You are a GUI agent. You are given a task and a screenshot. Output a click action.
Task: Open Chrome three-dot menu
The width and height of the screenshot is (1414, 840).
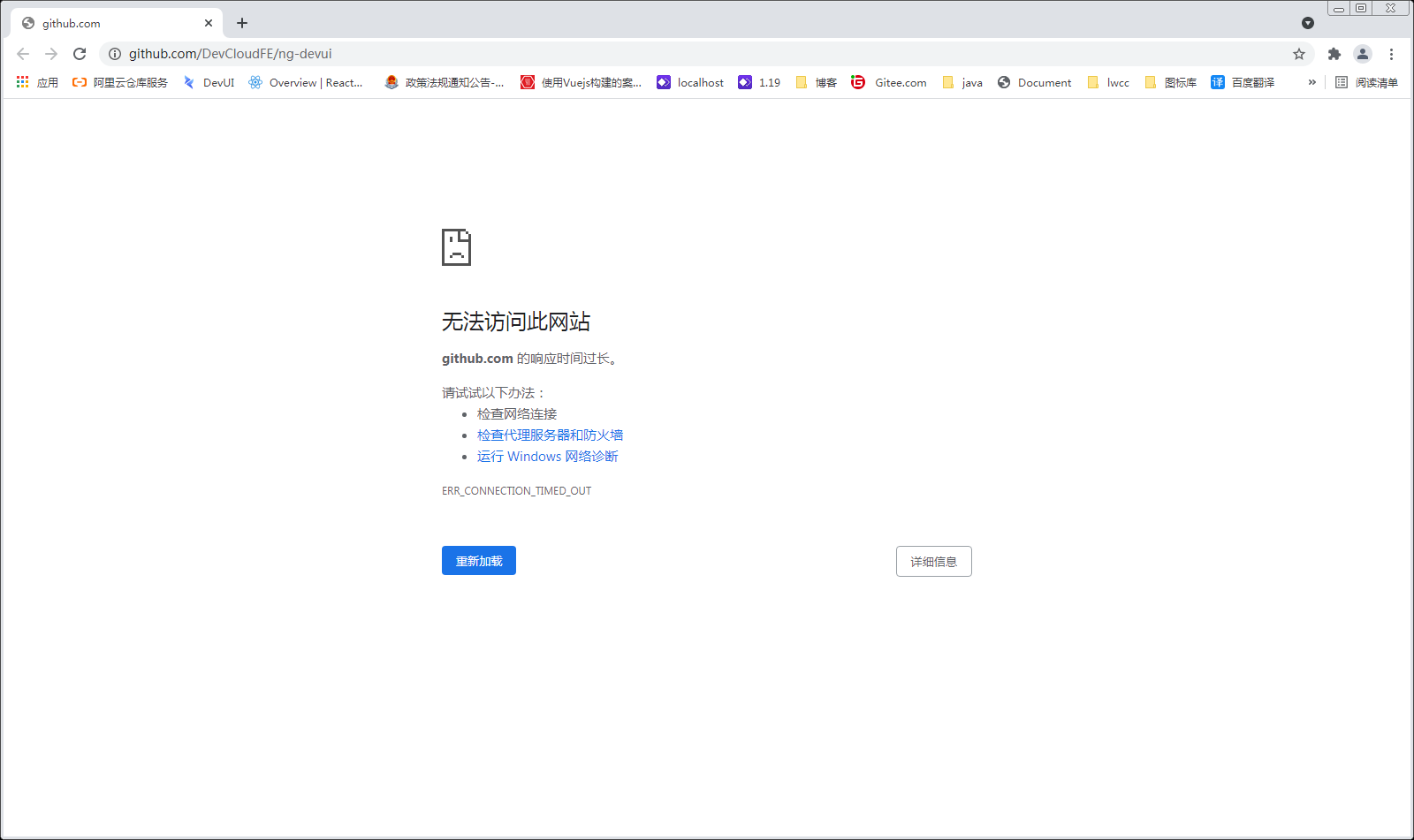[1391, 54]
